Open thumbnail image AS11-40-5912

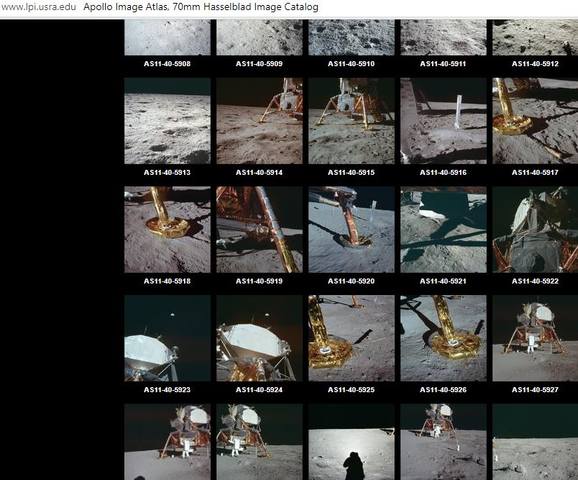535,37
